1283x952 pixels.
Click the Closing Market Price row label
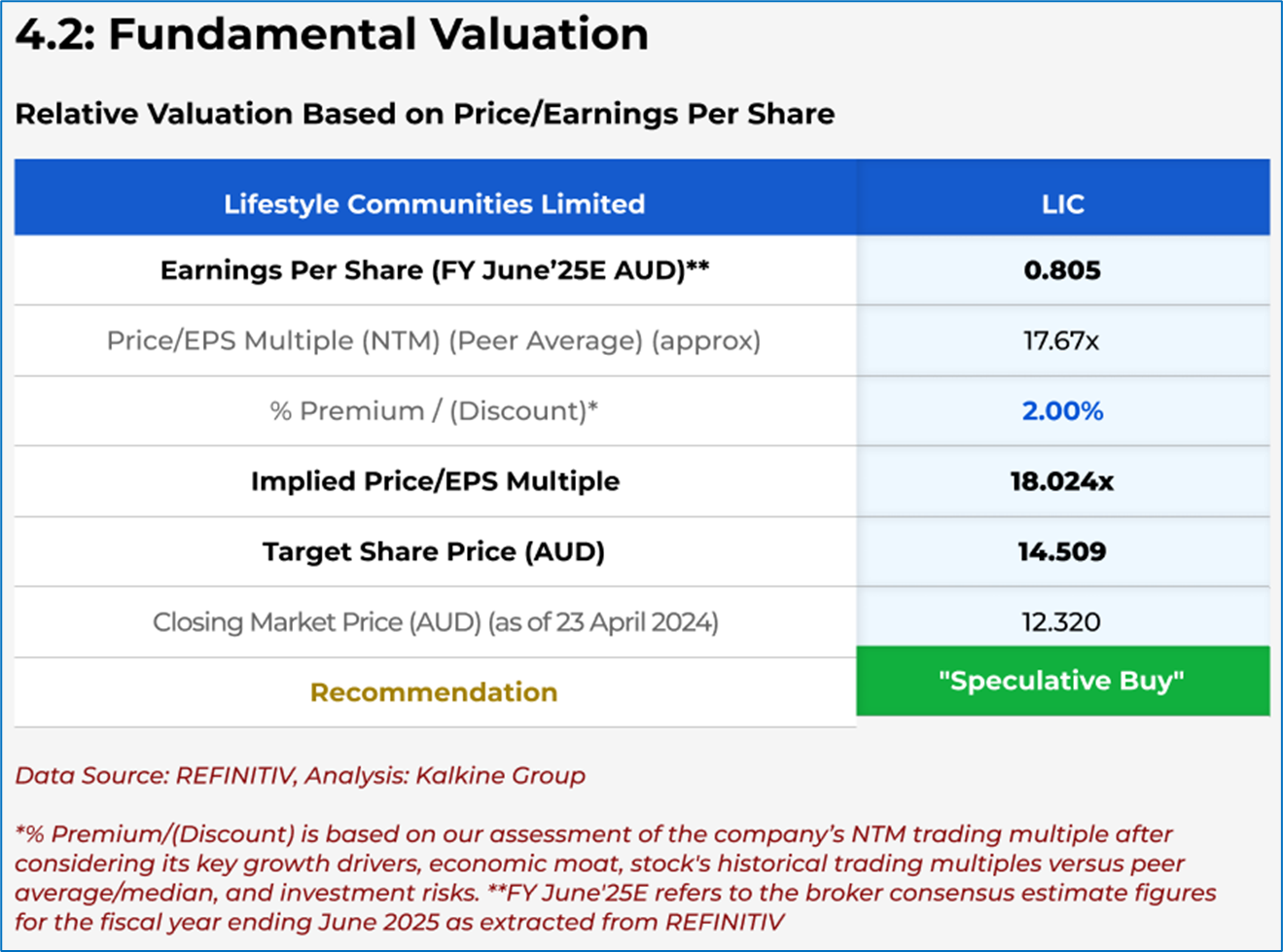[x=435, y=622]
